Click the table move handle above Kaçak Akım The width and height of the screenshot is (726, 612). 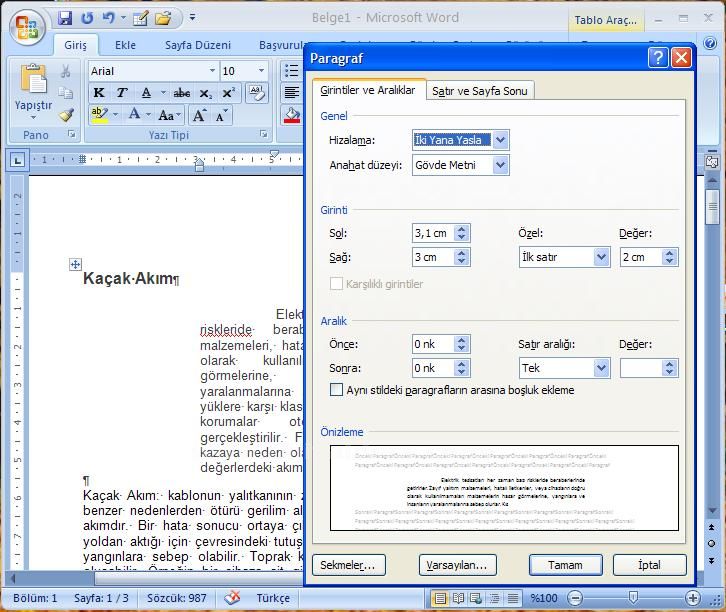point(75,264)
